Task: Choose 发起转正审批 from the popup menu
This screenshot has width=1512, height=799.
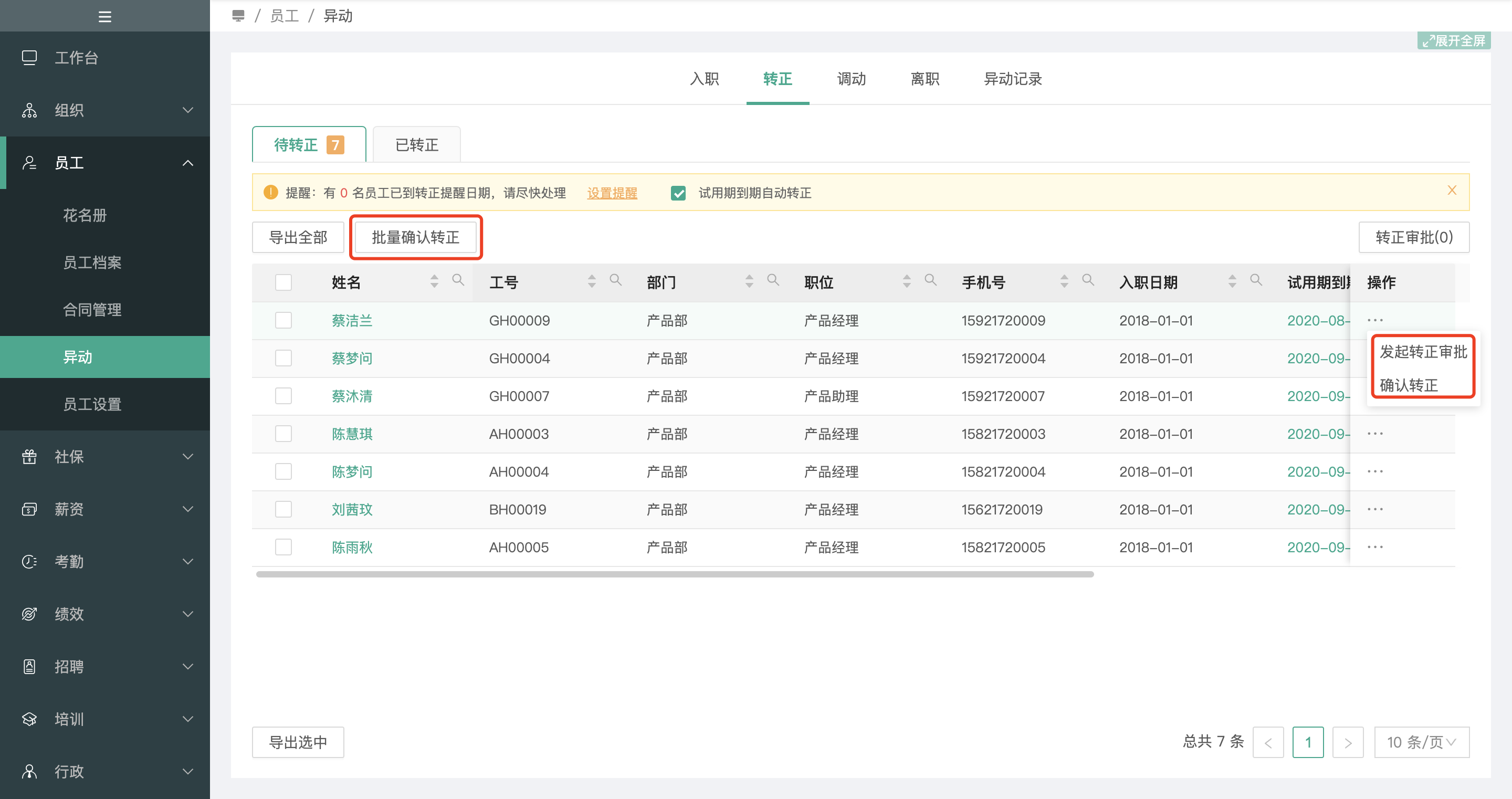Action: pos(1423,352)
